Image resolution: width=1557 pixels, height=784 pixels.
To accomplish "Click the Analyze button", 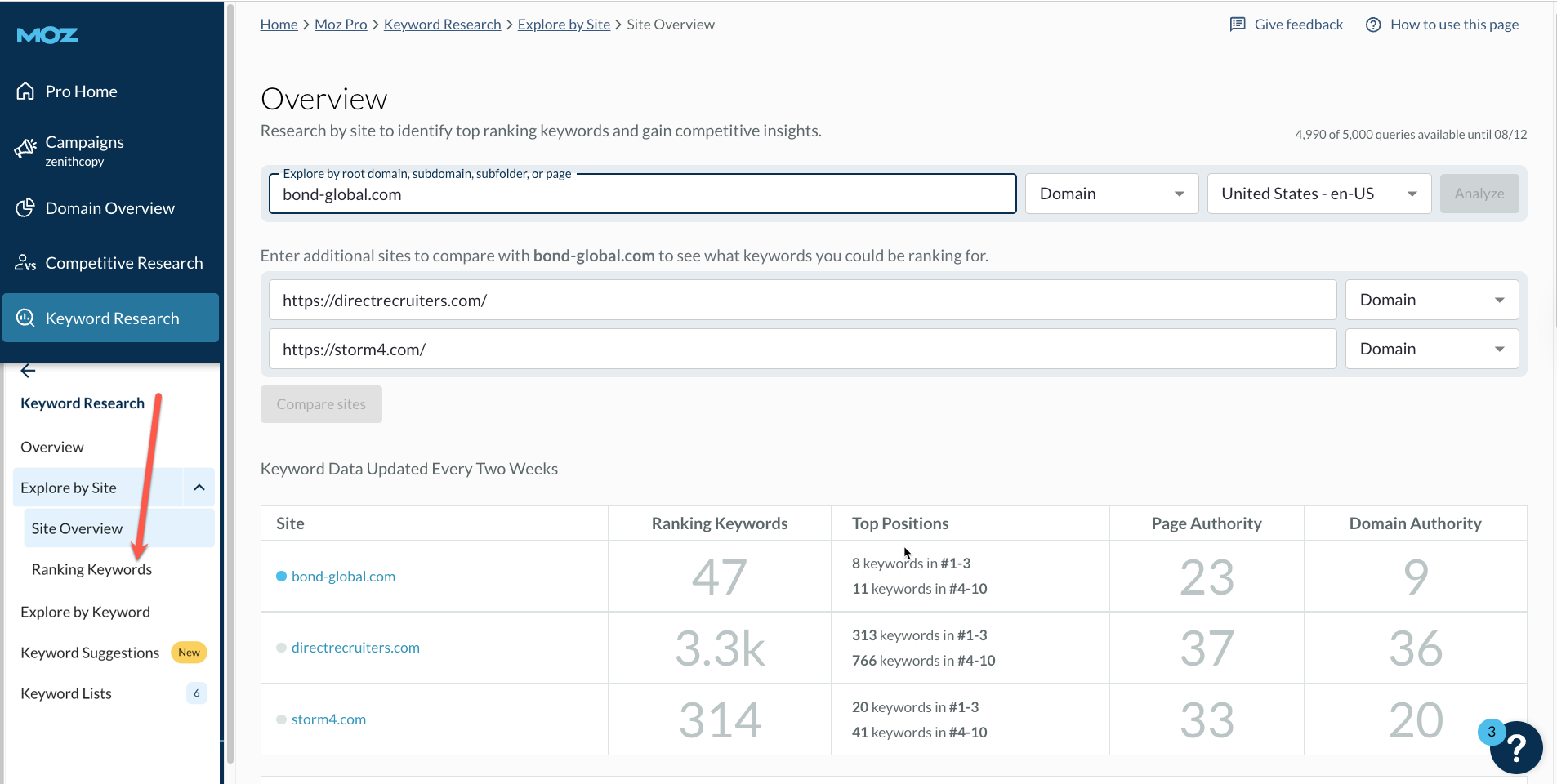I will point(1479,194).
